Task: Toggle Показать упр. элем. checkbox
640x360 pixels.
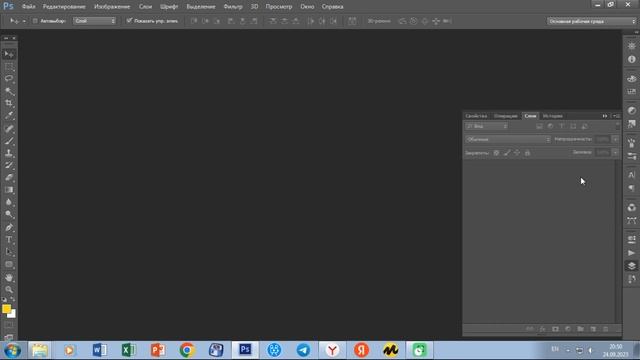Action: coord(129,20)
